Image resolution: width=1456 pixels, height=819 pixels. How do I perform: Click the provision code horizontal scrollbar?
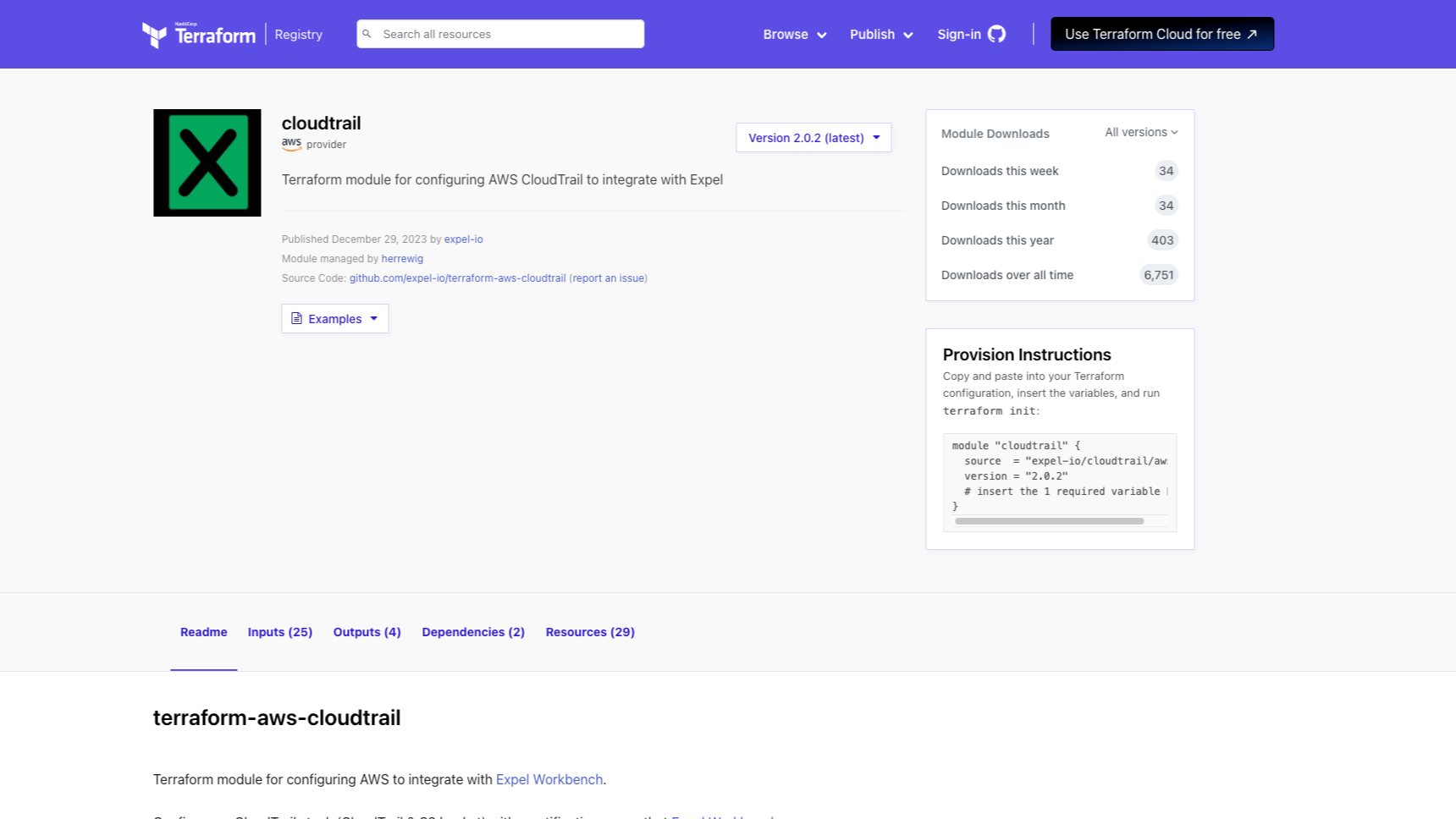click(1050, 521)
